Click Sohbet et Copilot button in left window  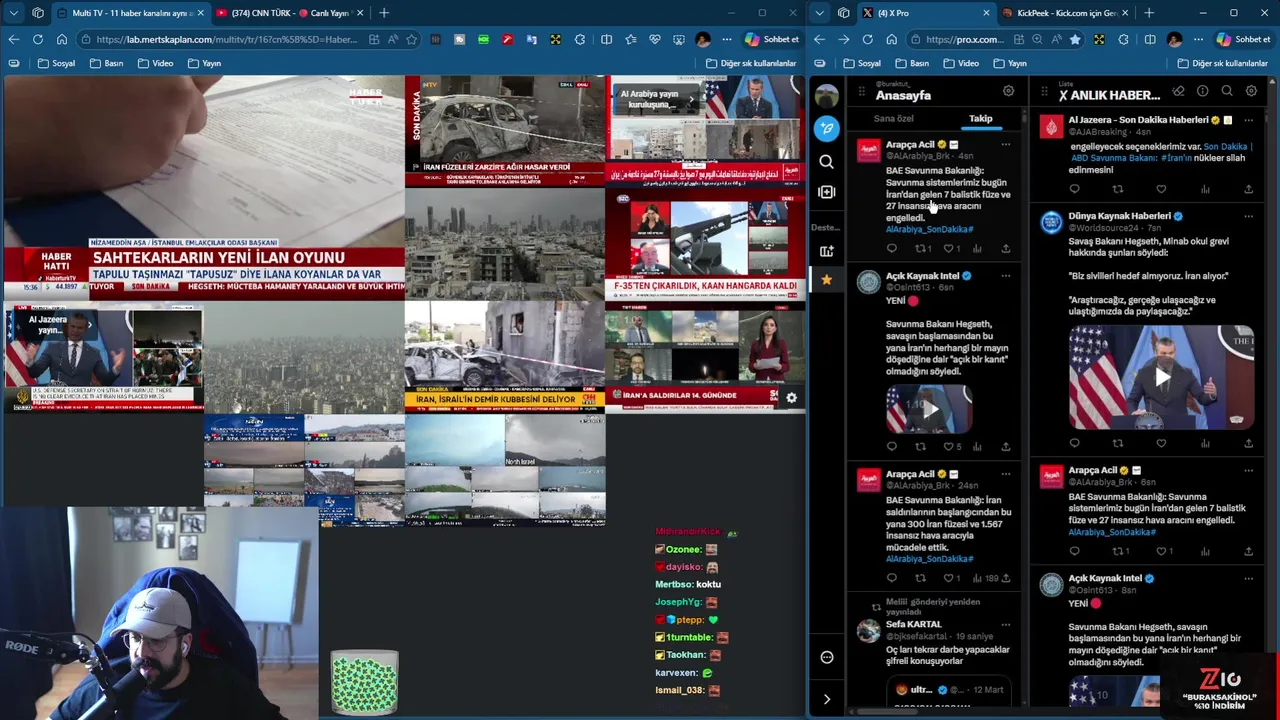(771, 39)
